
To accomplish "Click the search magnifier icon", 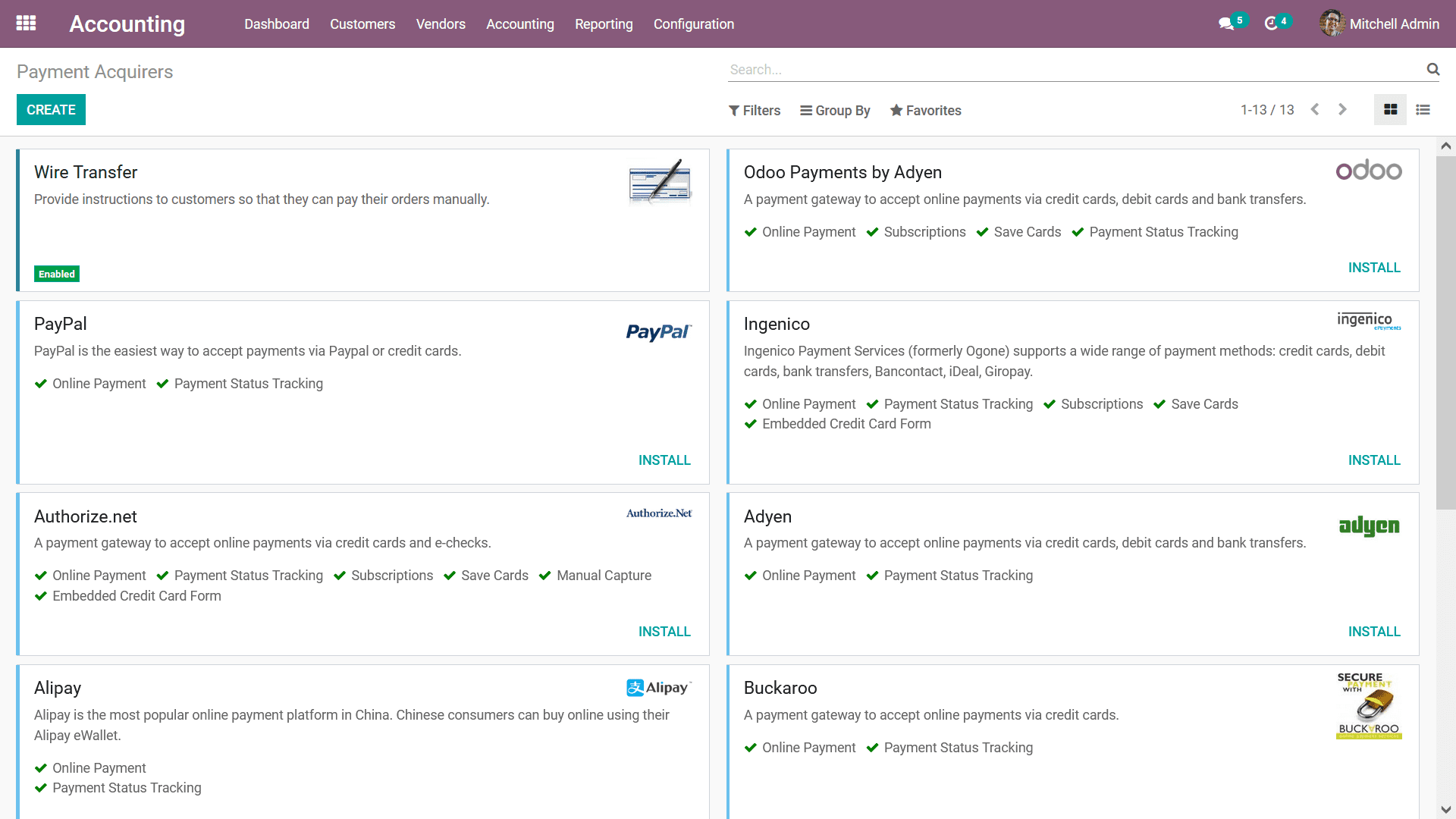I will pyautogui.click(x=1432, y=69).
